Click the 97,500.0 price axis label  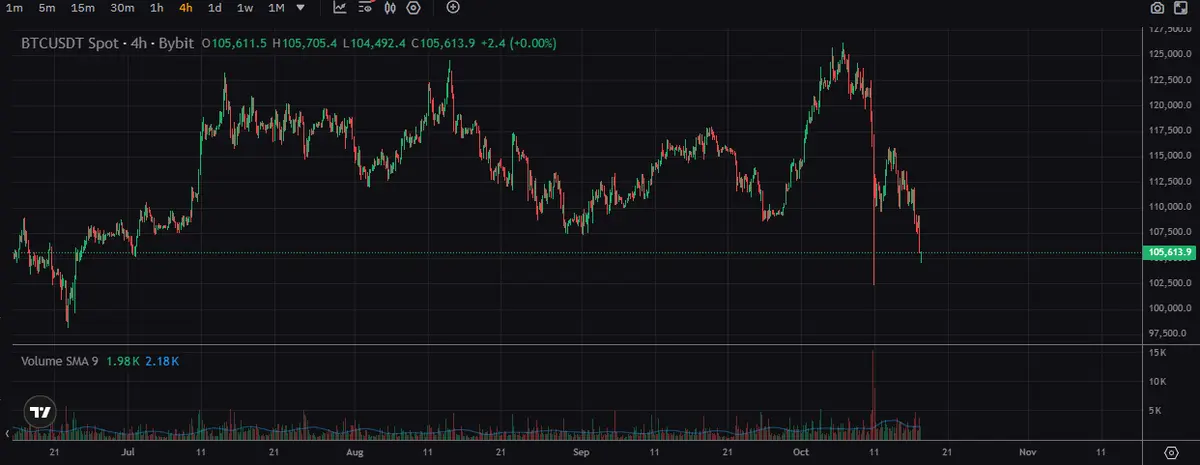[1168, 333]
